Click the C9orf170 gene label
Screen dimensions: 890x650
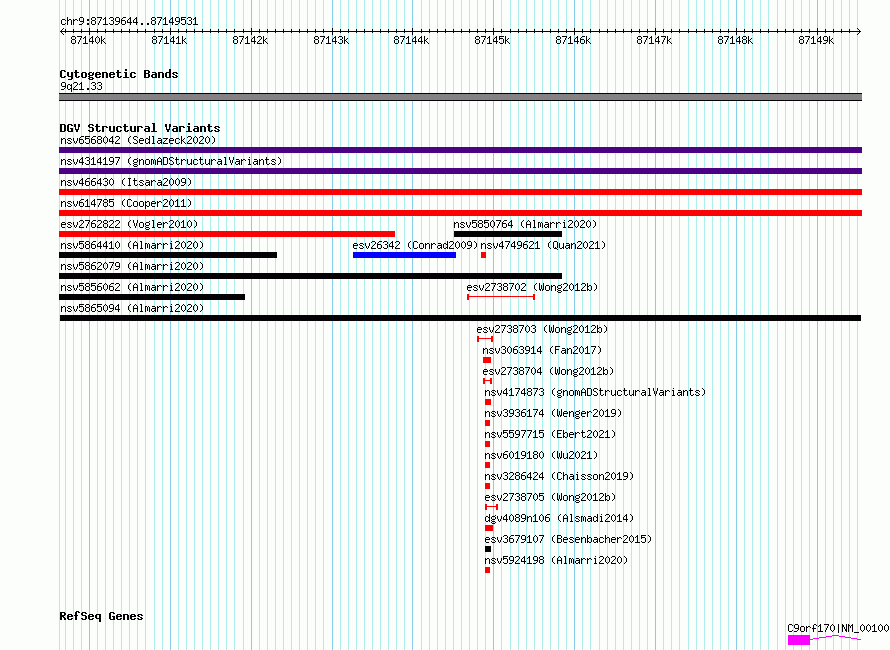click(x=838, y=628)
